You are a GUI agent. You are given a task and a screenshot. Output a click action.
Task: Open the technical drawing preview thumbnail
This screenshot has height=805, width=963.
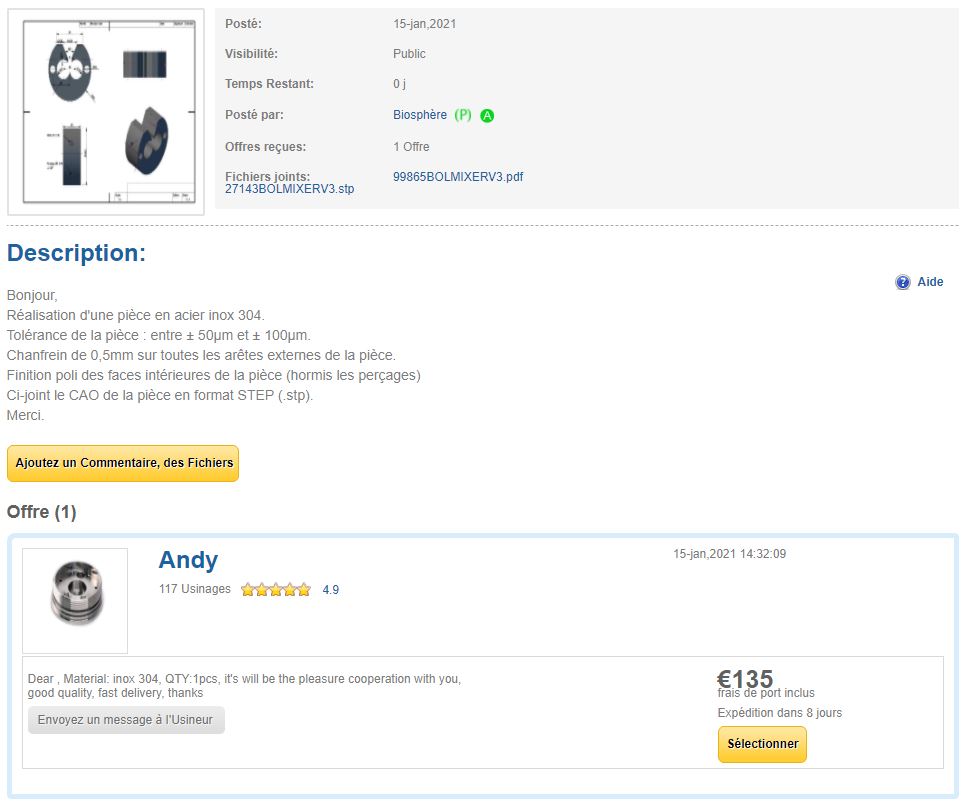(106, 112)
